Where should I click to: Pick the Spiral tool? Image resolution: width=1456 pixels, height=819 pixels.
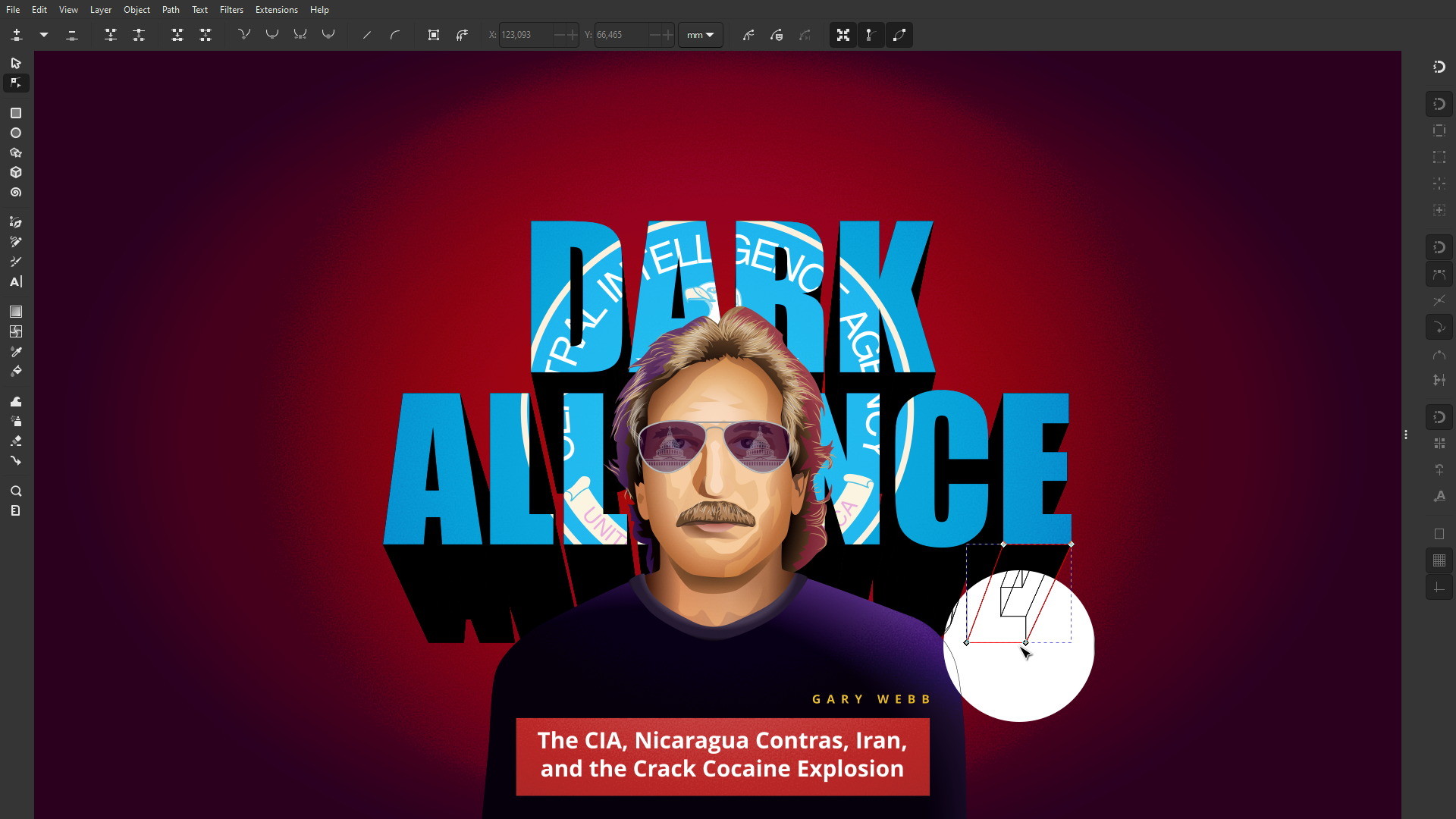[x=16, y=193]
